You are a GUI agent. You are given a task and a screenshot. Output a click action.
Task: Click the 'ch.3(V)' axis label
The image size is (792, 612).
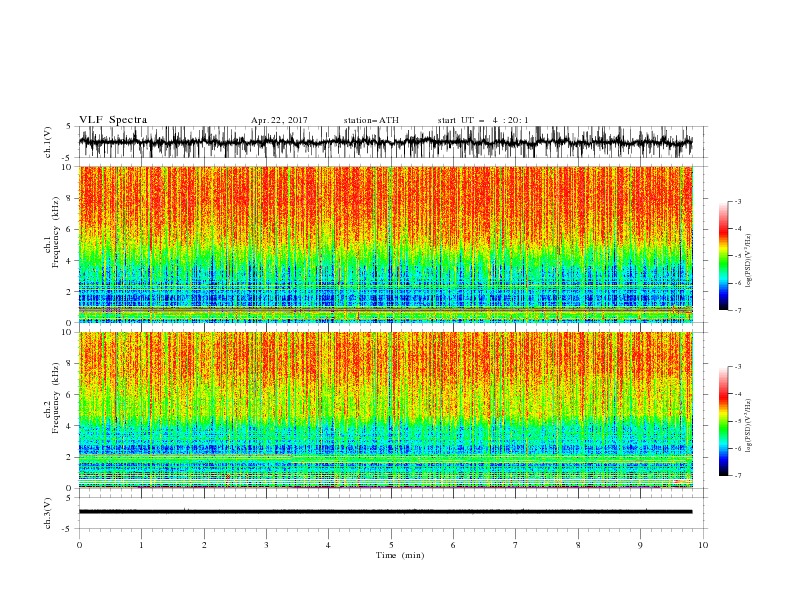tap(48, 513)
